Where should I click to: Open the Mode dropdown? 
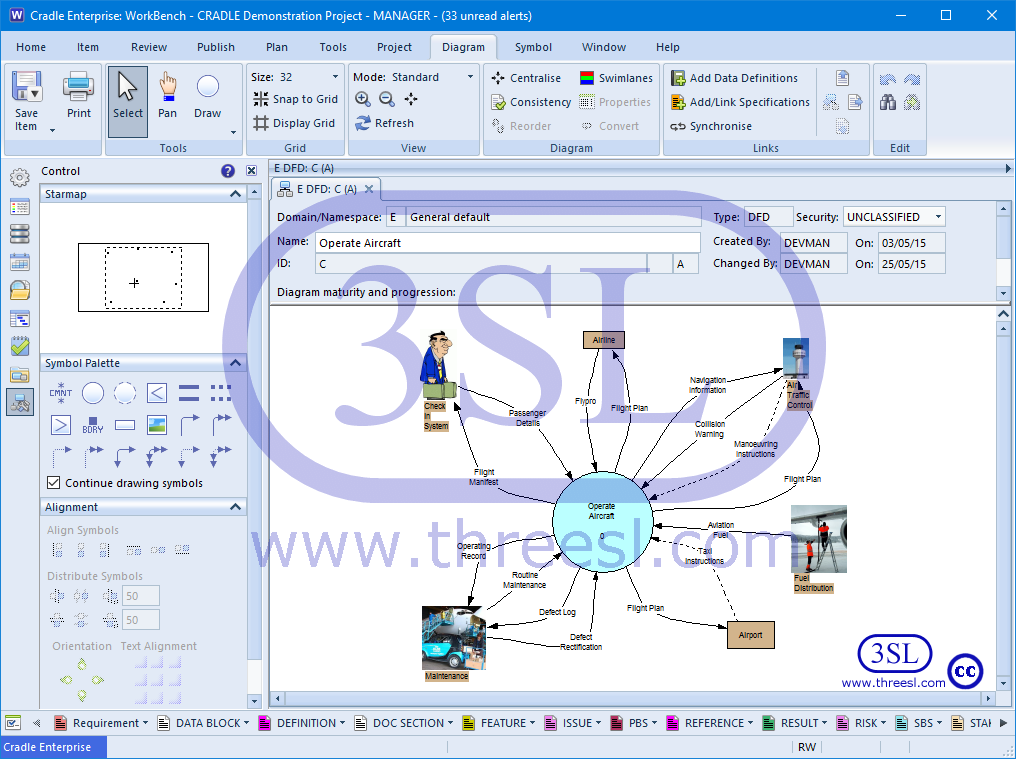[470, 76]
